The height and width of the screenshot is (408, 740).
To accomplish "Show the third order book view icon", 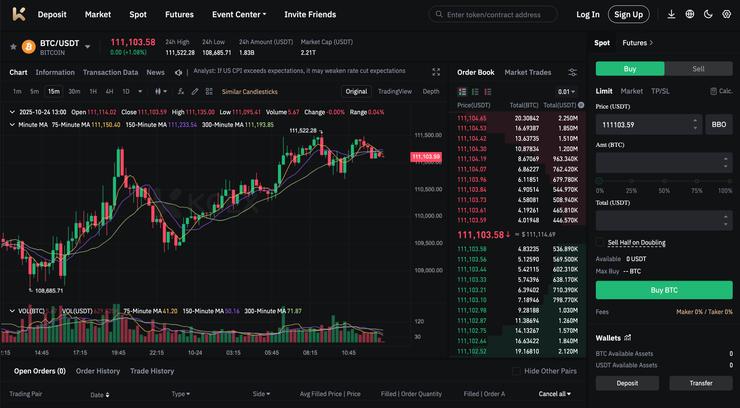I will tap(488, 92).
